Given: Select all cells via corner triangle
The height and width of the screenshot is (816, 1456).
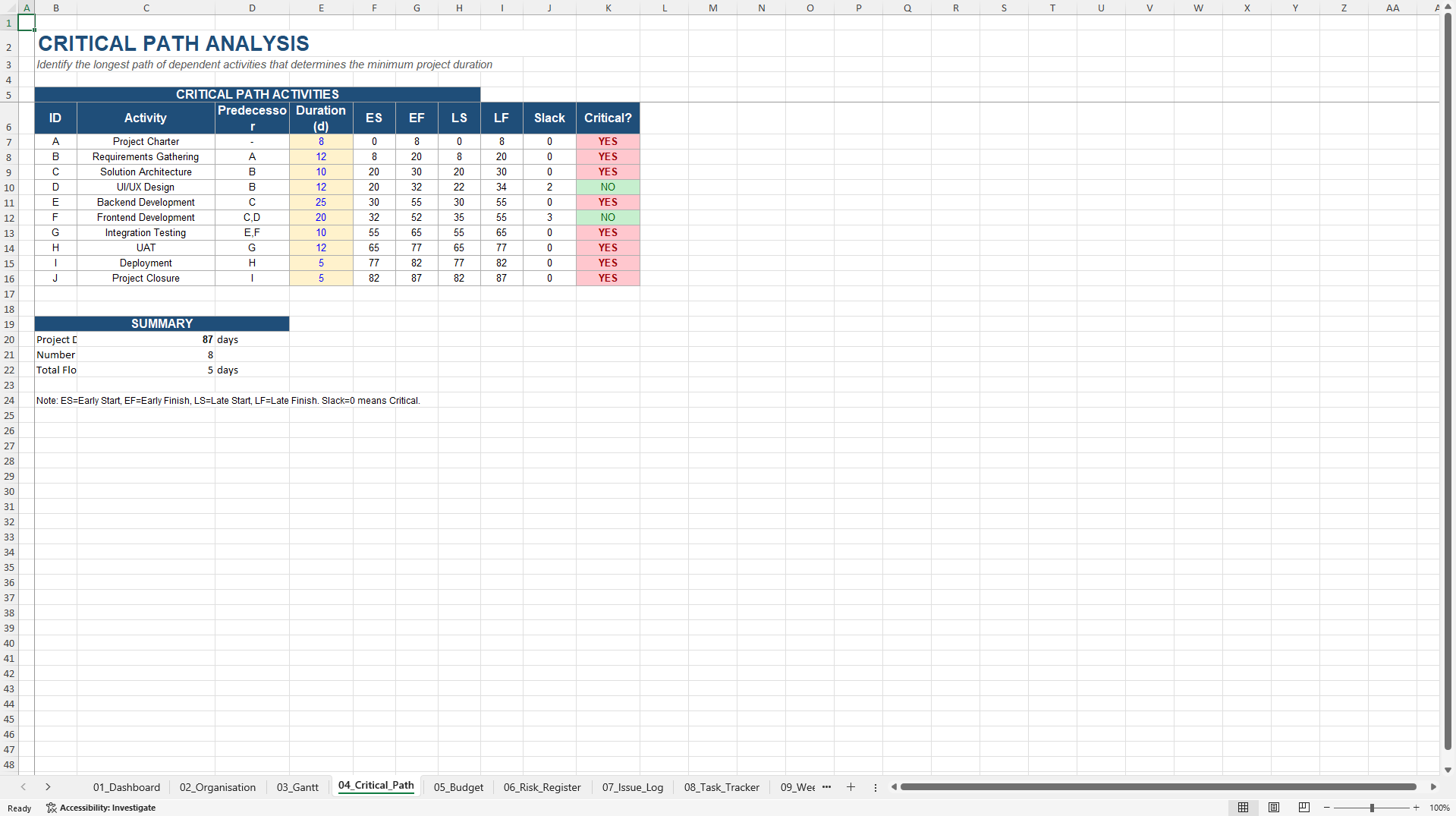Looking at the screenshot, I should pyautogui.click(x=8, y=8).
